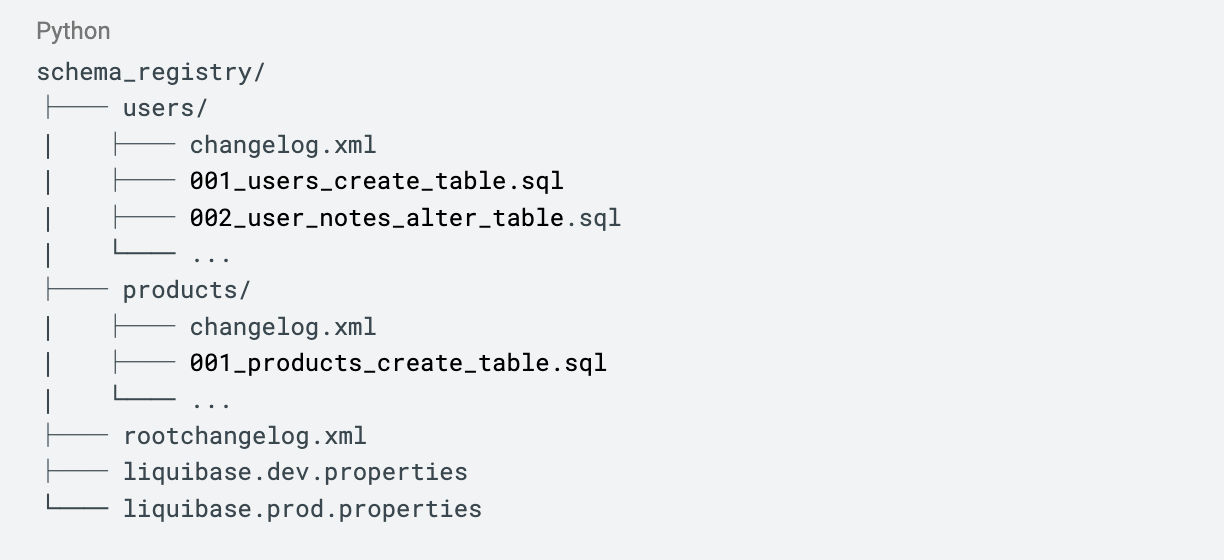Image resolution: width=1224 pixels, height=560 pixels.
Task: Open the liquibase.dev.properties file
Action: pos(295,472)
